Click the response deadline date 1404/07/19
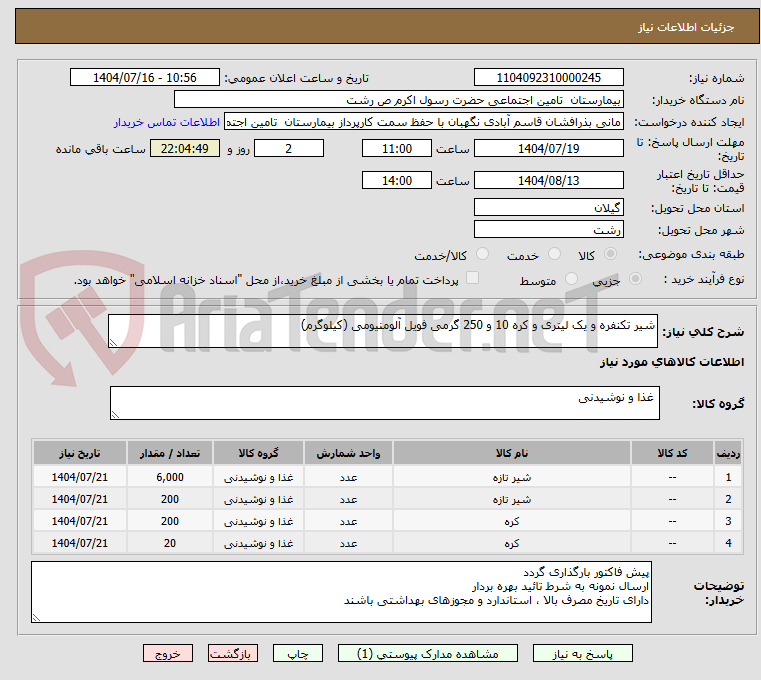Screen dimensions: 761x680 pos(548,148)
